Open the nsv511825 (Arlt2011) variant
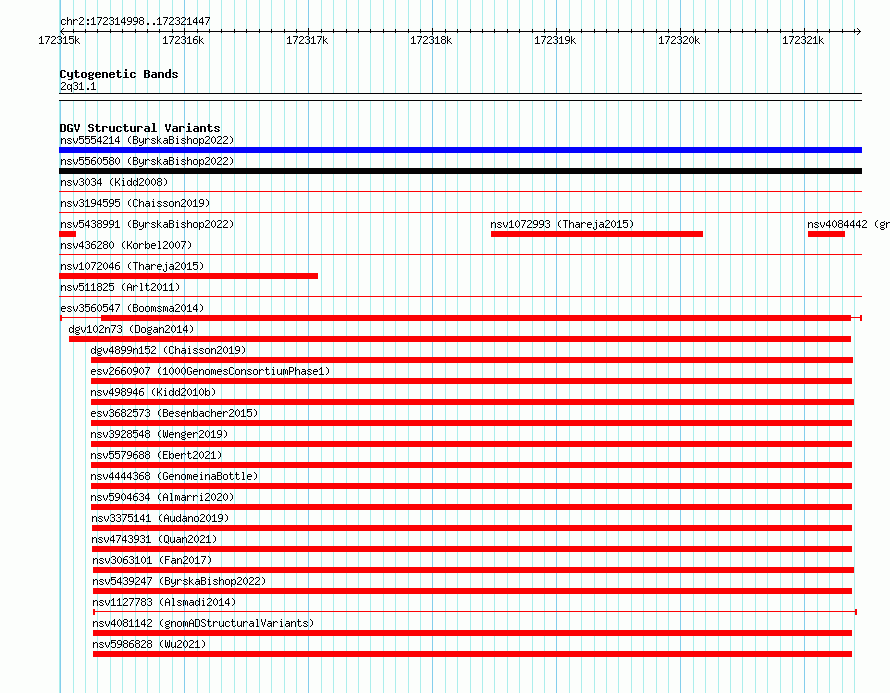Screen dimensions: 890x693 [120, 287]
